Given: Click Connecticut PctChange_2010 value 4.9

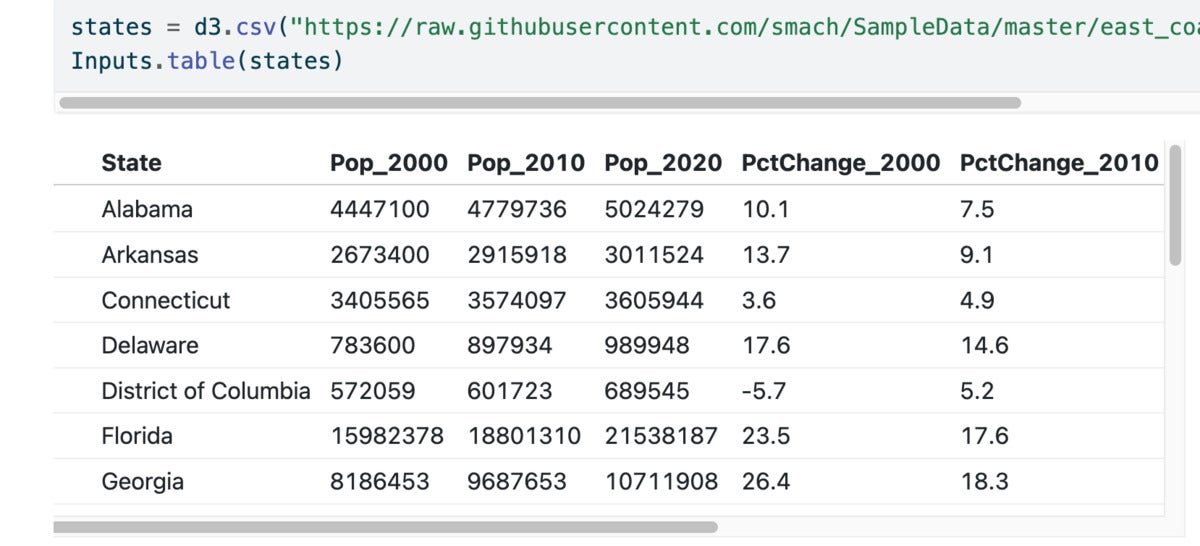Looking at the screenshot, I should tap(977, 300).
